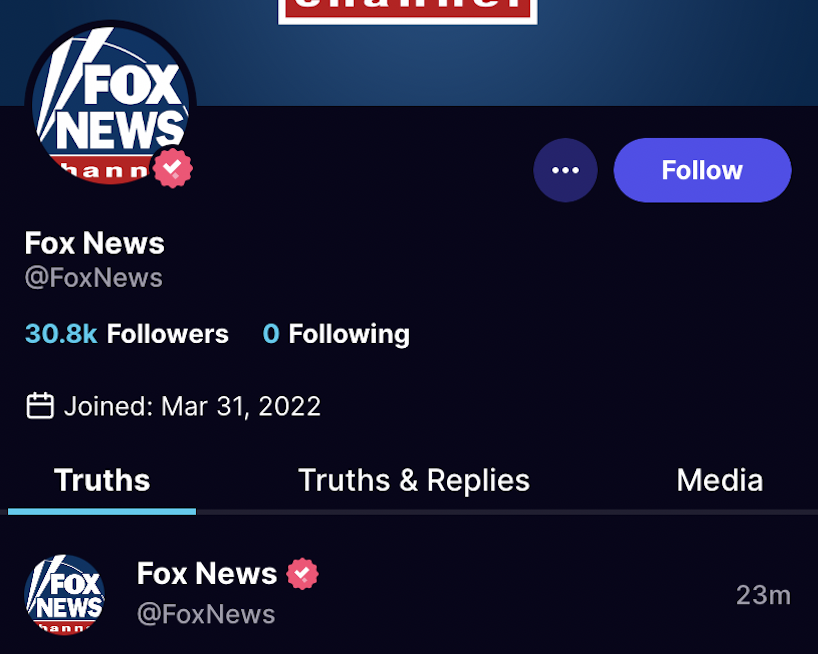Viewport: 818px width, 654px height.
Task: Select the Truths tab
Action: point(101,481)
